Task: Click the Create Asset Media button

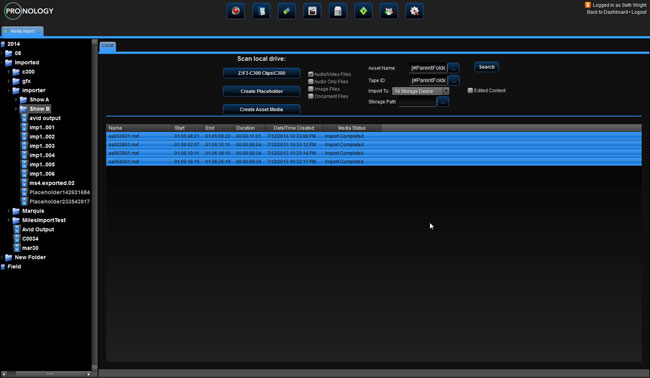Action: (x=262, y=109)
